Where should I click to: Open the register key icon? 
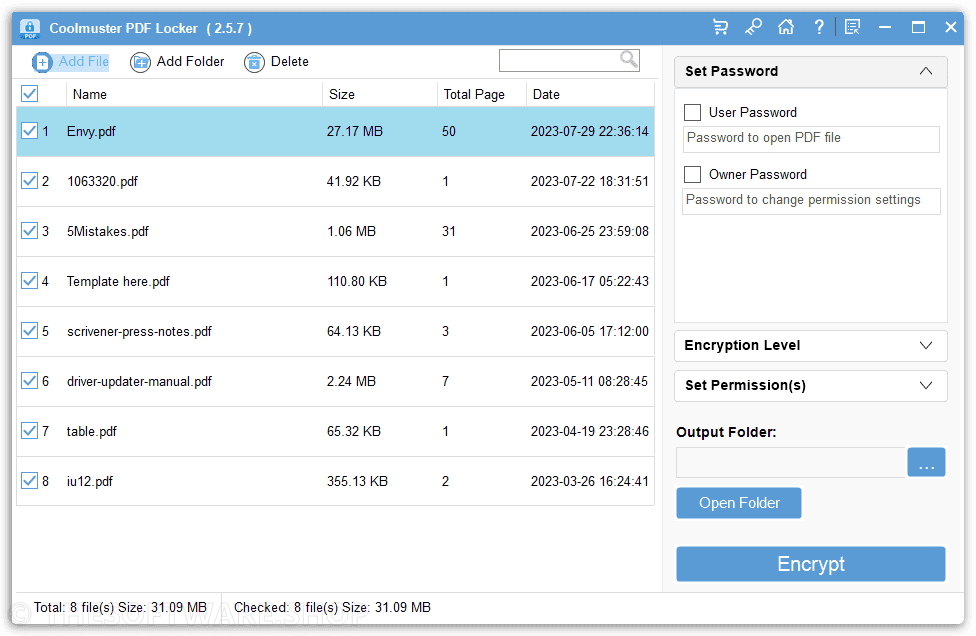pyautogui.click(x=753, y=27)
